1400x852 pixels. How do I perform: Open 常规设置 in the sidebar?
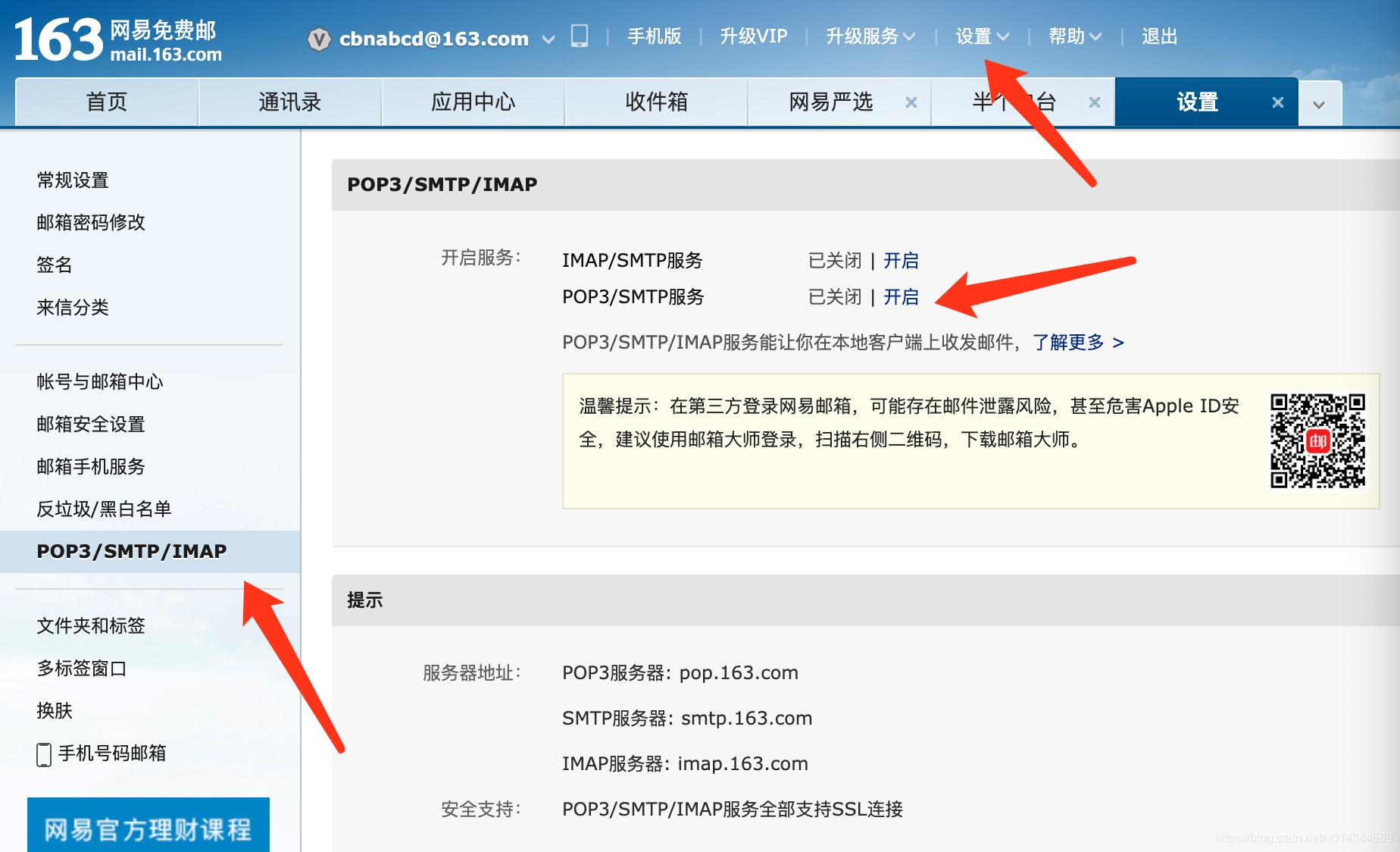[x=73, y=180]
